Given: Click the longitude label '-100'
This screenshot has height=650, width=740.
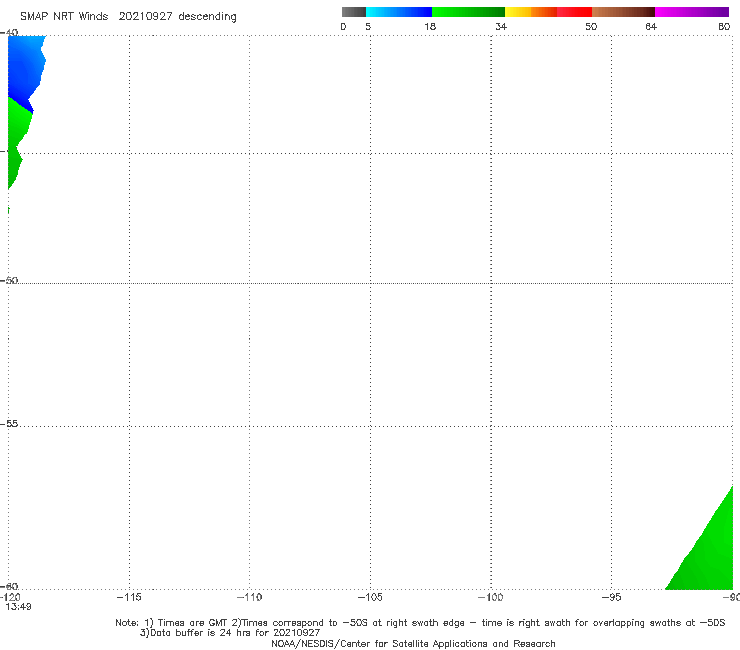Looking at the screenshot, I should 490,597.
